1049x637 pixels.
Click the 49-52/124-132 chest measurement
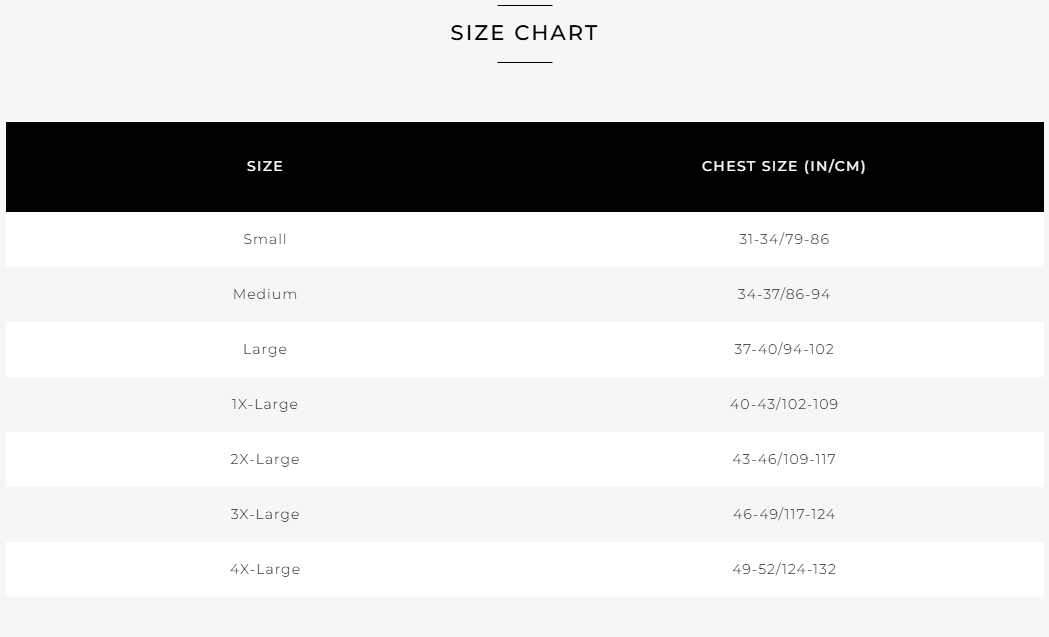point(784,569)
